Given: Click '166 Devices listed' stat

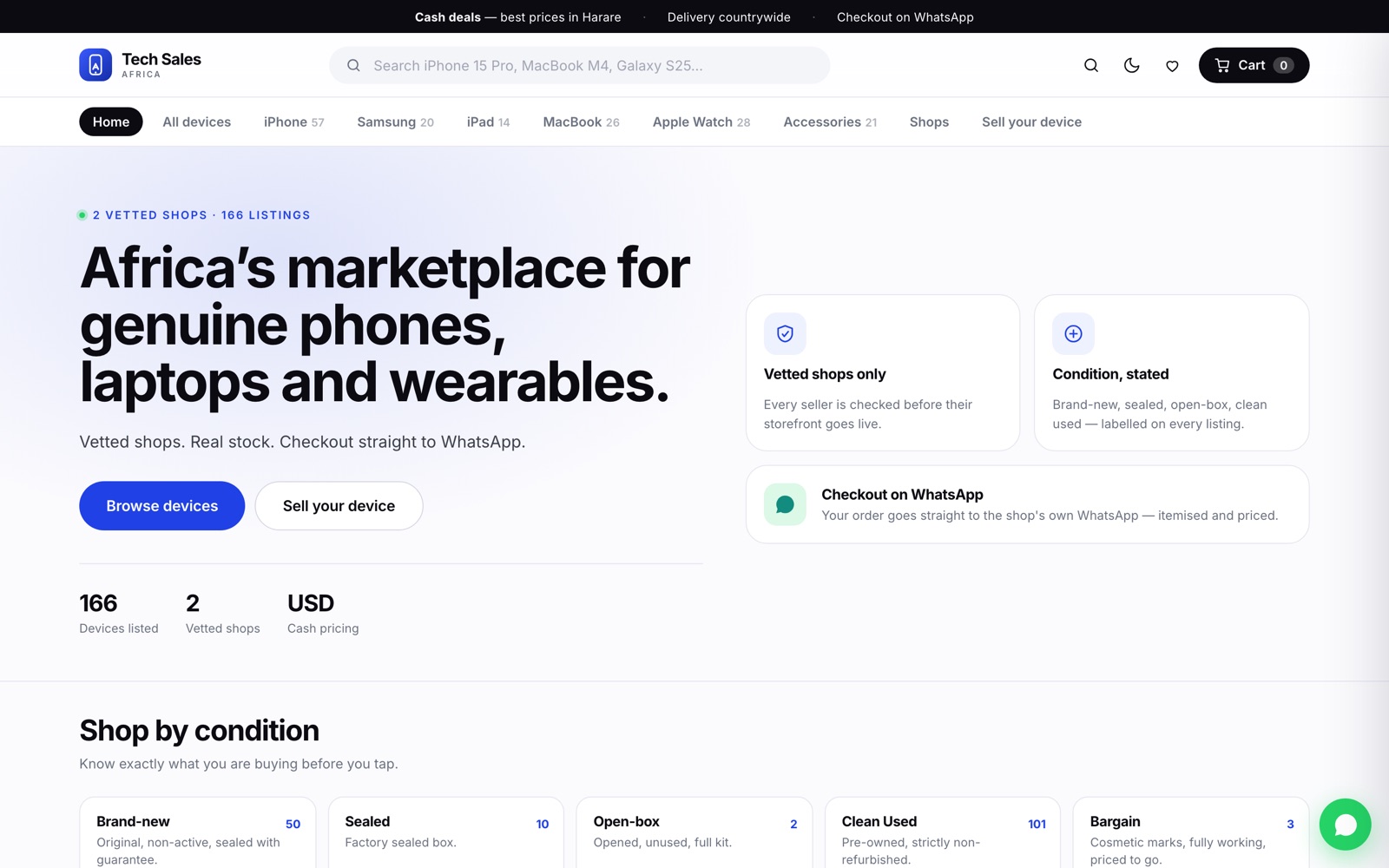Looking at the screenshot, I should pyautogui.click(x=119, y=614).
